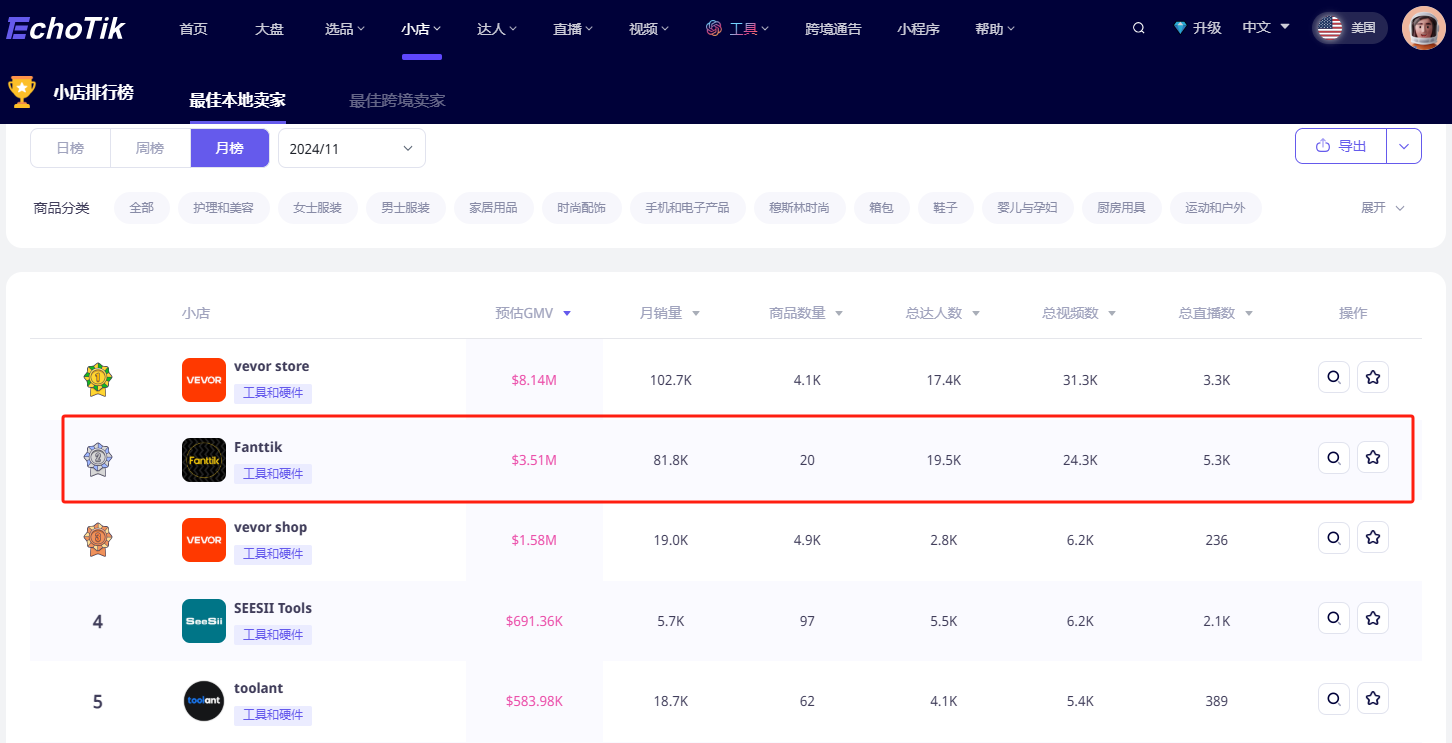Click the analyze icon for vevor store
The height and width of the screenshot is (743, 1452).
pyautogui.click(x=1333, y=377)
